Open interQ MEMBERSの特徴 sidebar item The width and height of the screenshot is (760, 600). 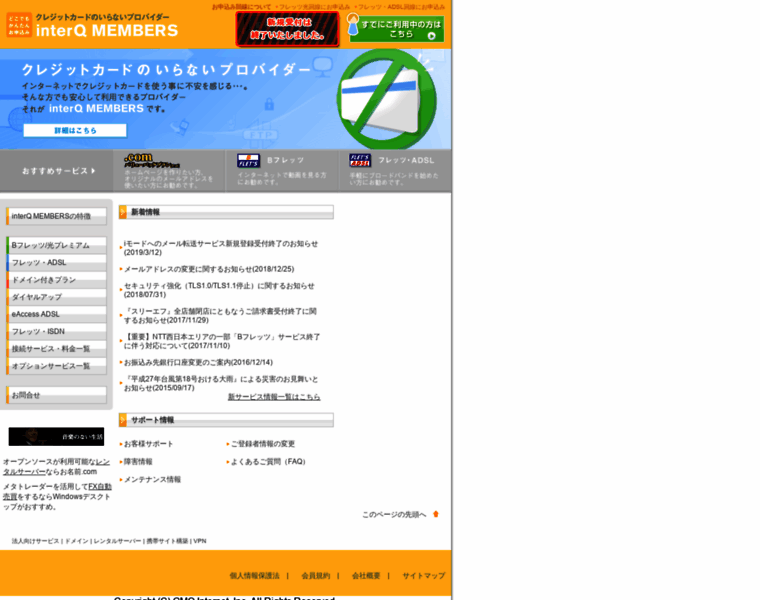click(56, 216)
